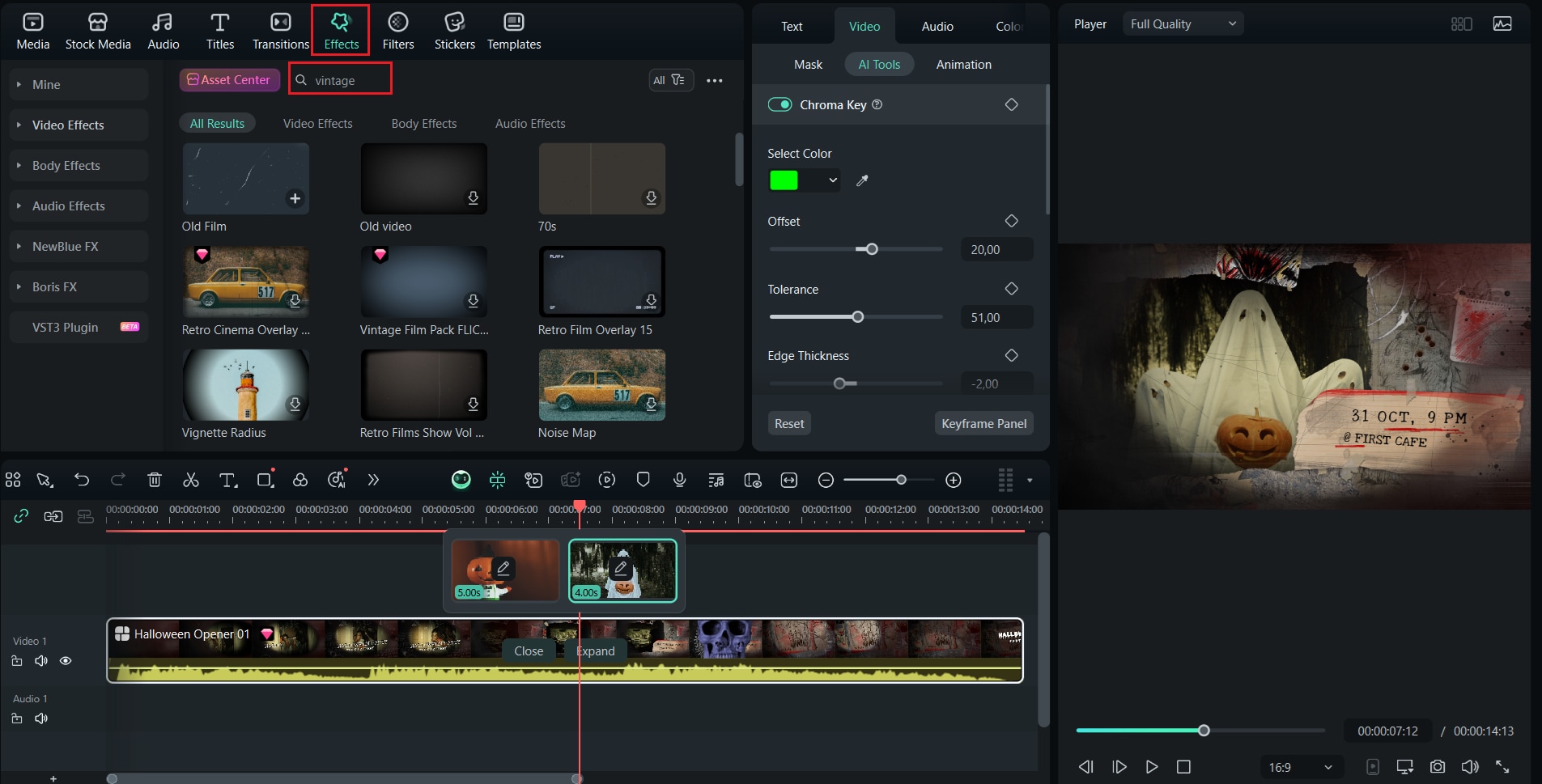This screenshot has width=1542, height=784.
Task: Open the Titles tab
Action: pos(220,32)
